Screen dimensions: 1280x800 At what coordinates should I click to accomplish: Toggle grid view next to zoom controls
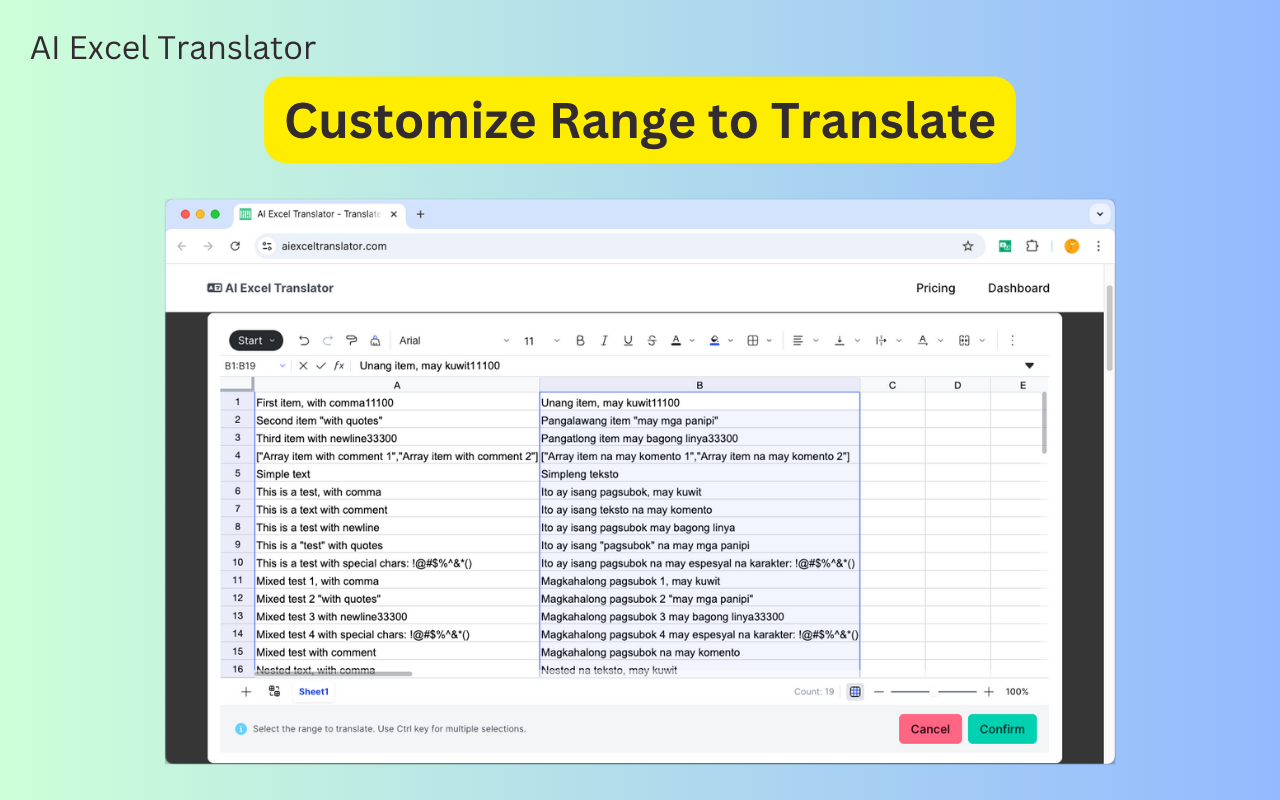855,691
